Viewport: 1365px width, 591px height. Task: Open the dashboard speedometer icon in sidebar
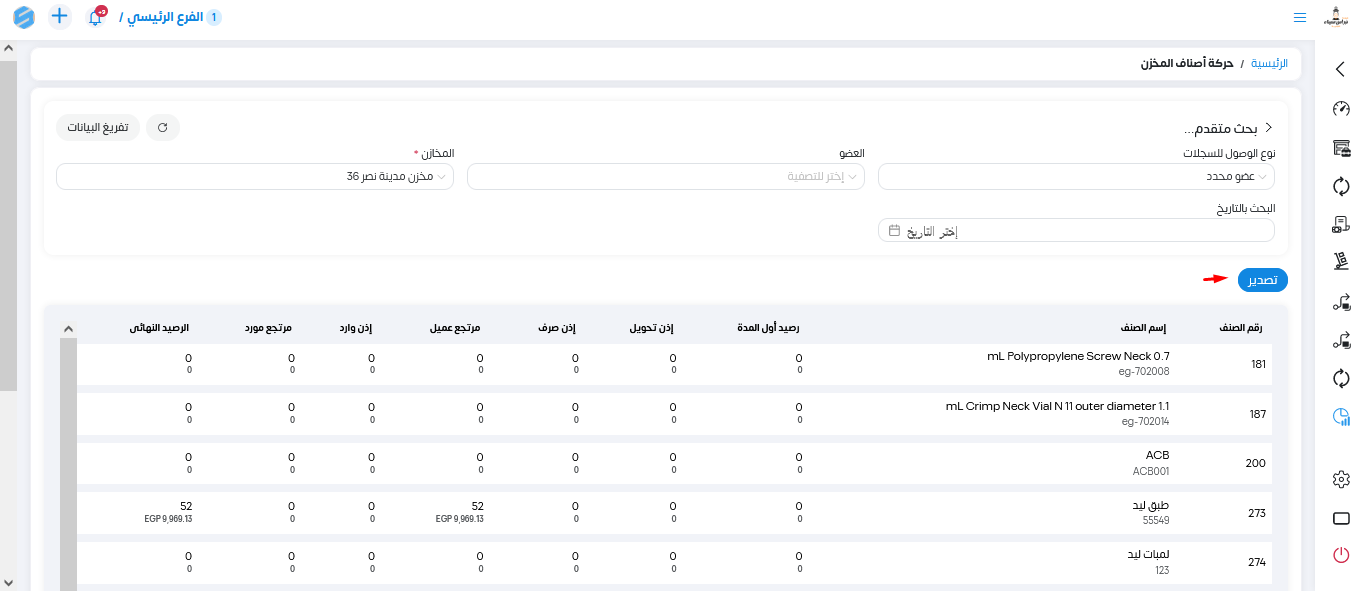click(1341, 109)
